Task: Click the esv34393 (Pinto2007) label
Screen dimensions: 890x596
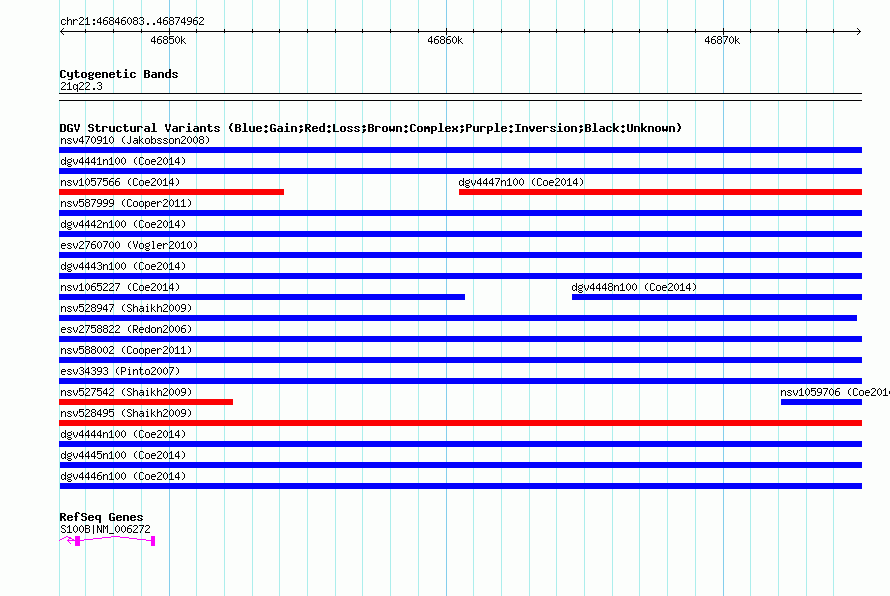Action: coord(120,371)
